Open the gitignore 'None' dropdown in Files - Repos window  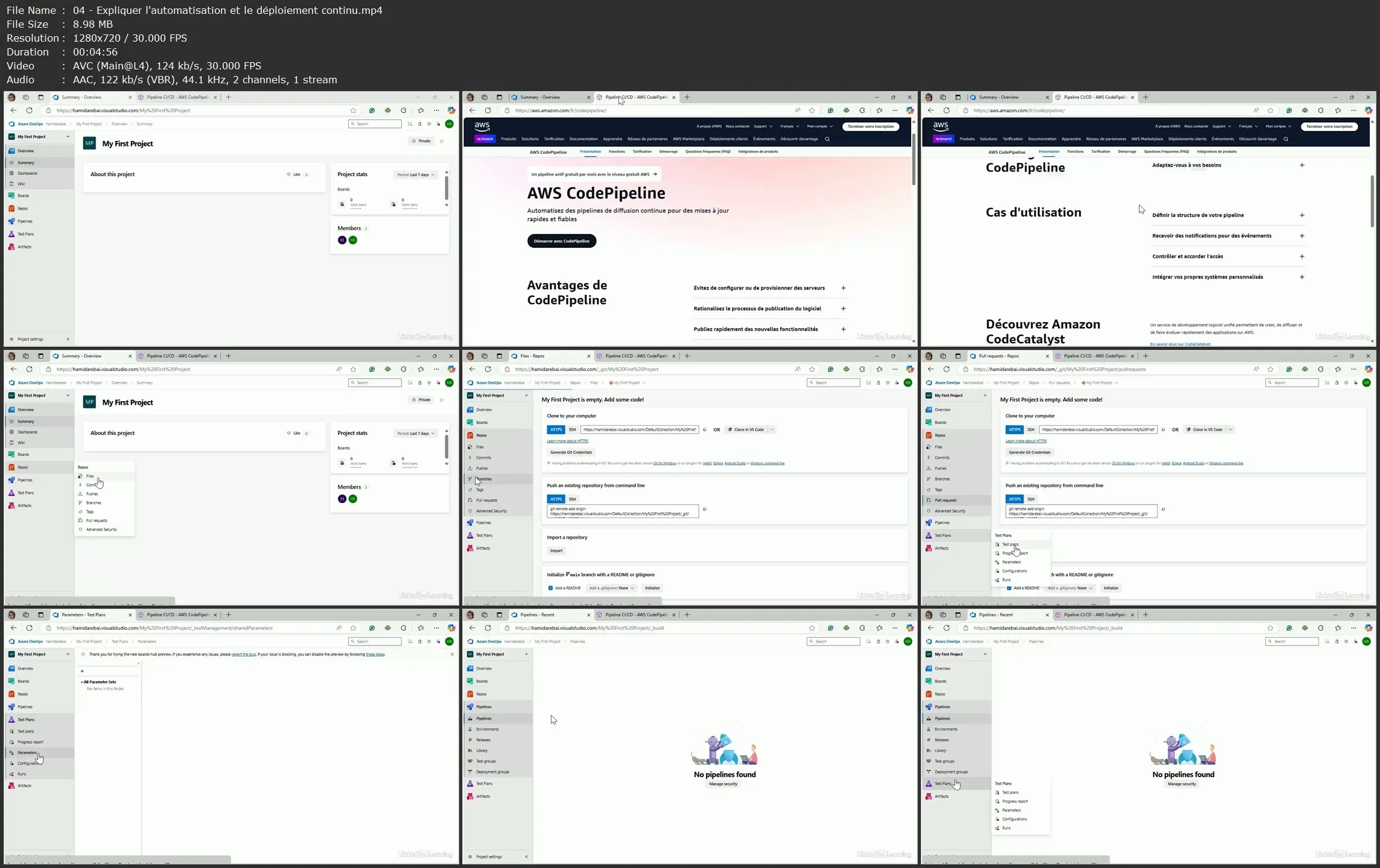(611, 588)
